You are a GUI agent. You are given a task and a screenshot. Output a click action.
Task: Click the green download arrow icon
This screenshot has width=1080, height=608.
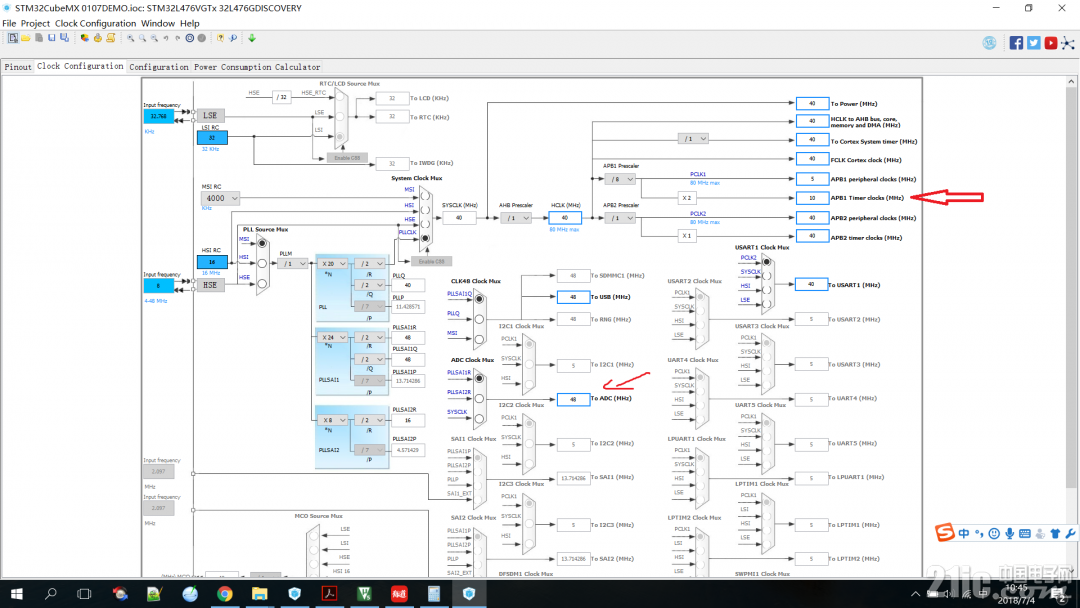252,39
